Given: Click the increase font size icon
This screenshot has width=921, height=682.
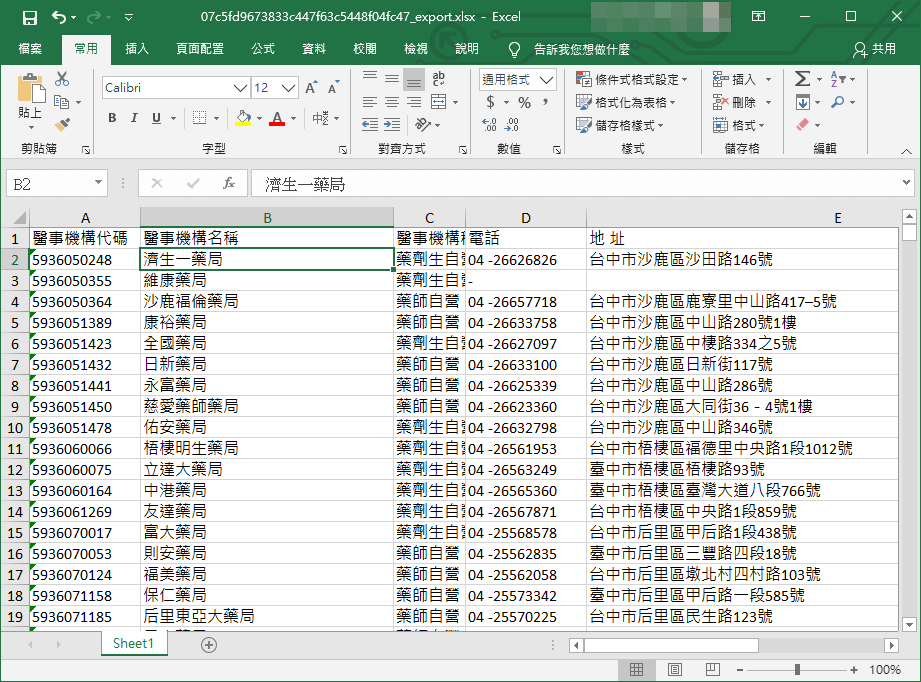Looking at the screenshot, I should point(311,88).
